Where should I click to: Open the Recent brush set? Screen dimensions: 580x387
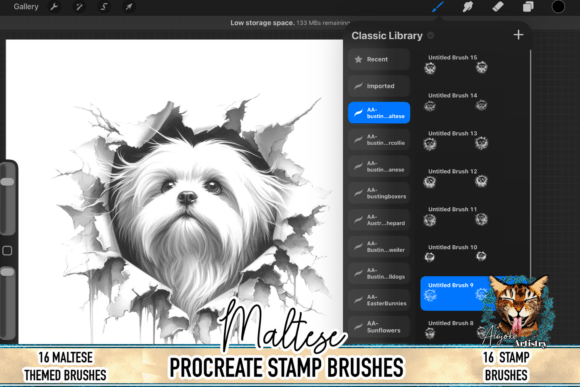click(x=379, y=59)
